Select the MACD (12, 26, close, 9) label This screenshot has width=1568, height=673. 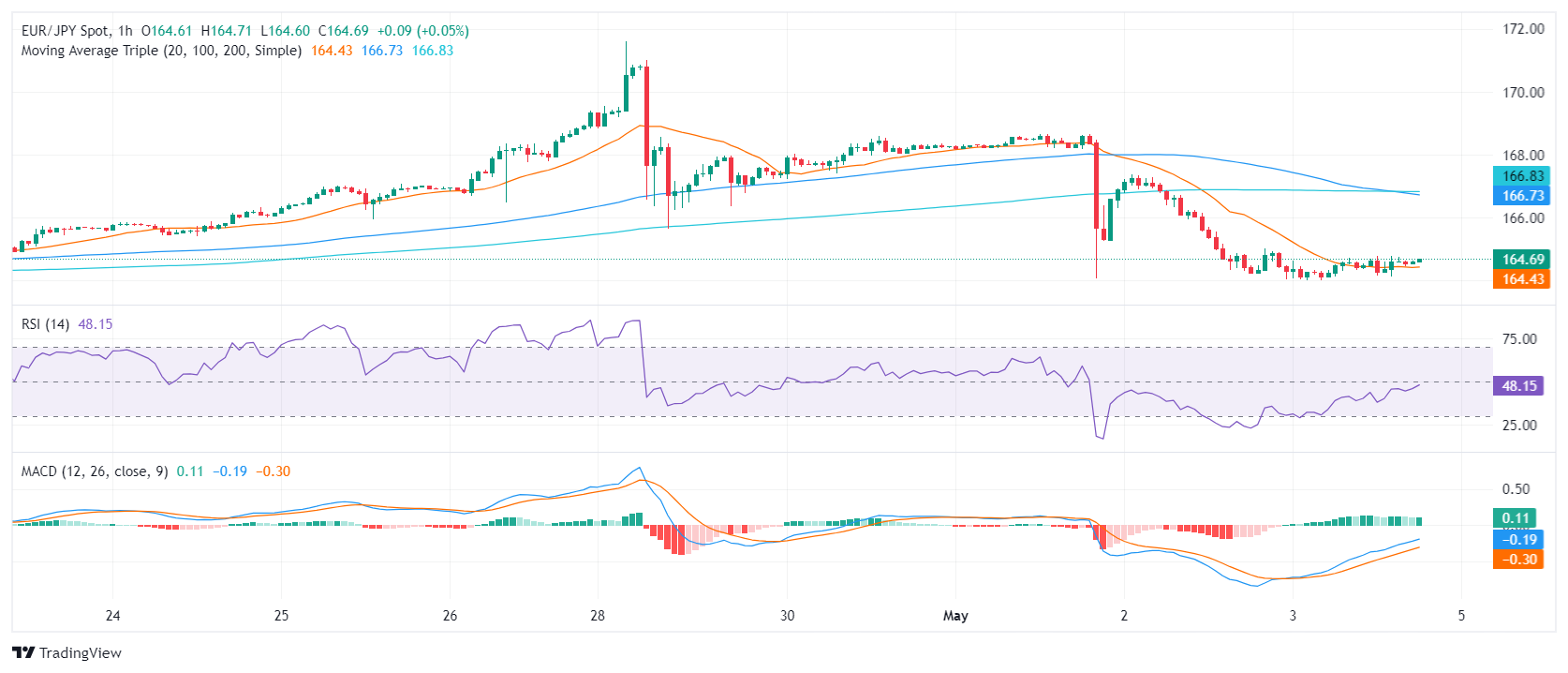[95, 471]
